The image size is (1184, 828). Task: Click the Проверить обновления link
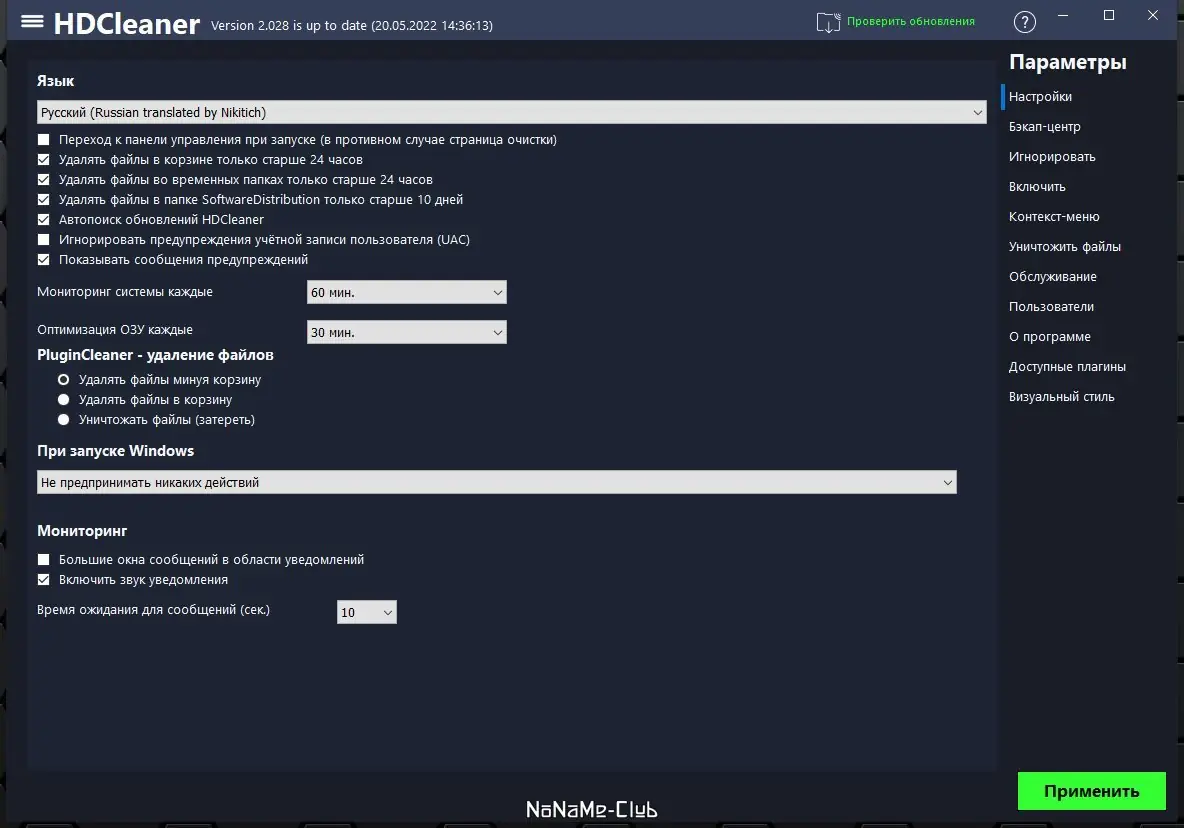910,21
